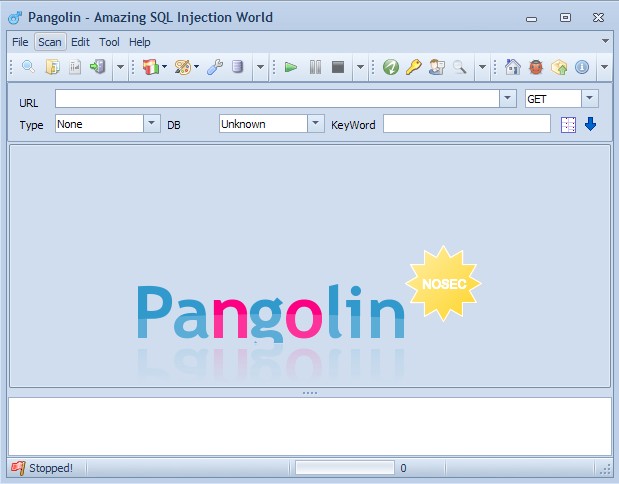Expand dropdown arrow next to flag box icon
The height and width of the screenshot is (484, 619).
pyautogui.click(x=164, y=67)
